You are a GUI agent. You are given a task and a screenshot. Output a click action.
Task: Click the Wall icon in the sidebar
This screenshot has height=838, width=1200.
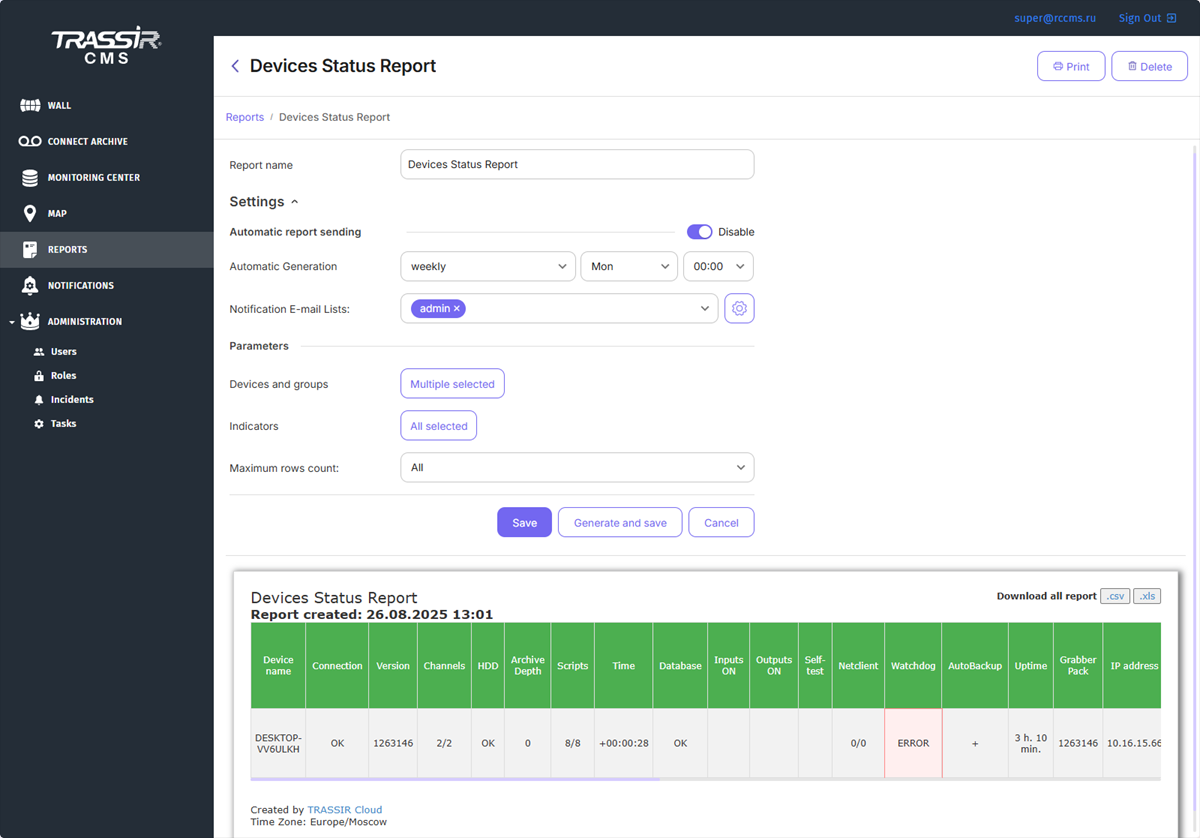(x=30, y=105)
